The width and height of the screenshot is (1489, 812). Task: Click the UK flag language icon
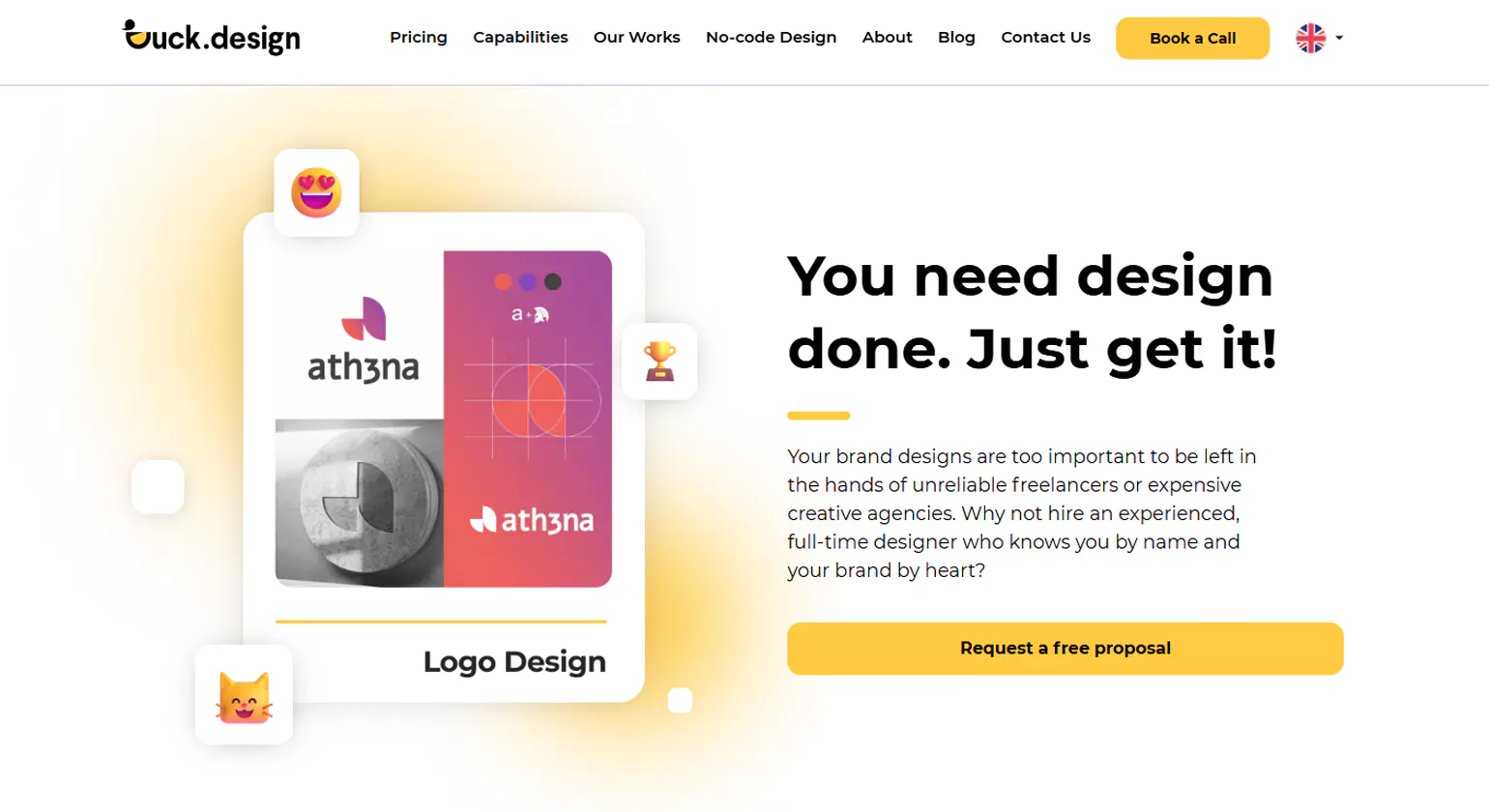pos(1310,38)
